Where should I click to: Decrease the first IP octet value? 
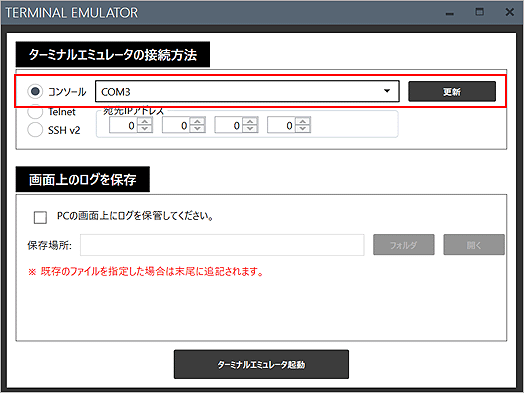[x=145, y=129]
